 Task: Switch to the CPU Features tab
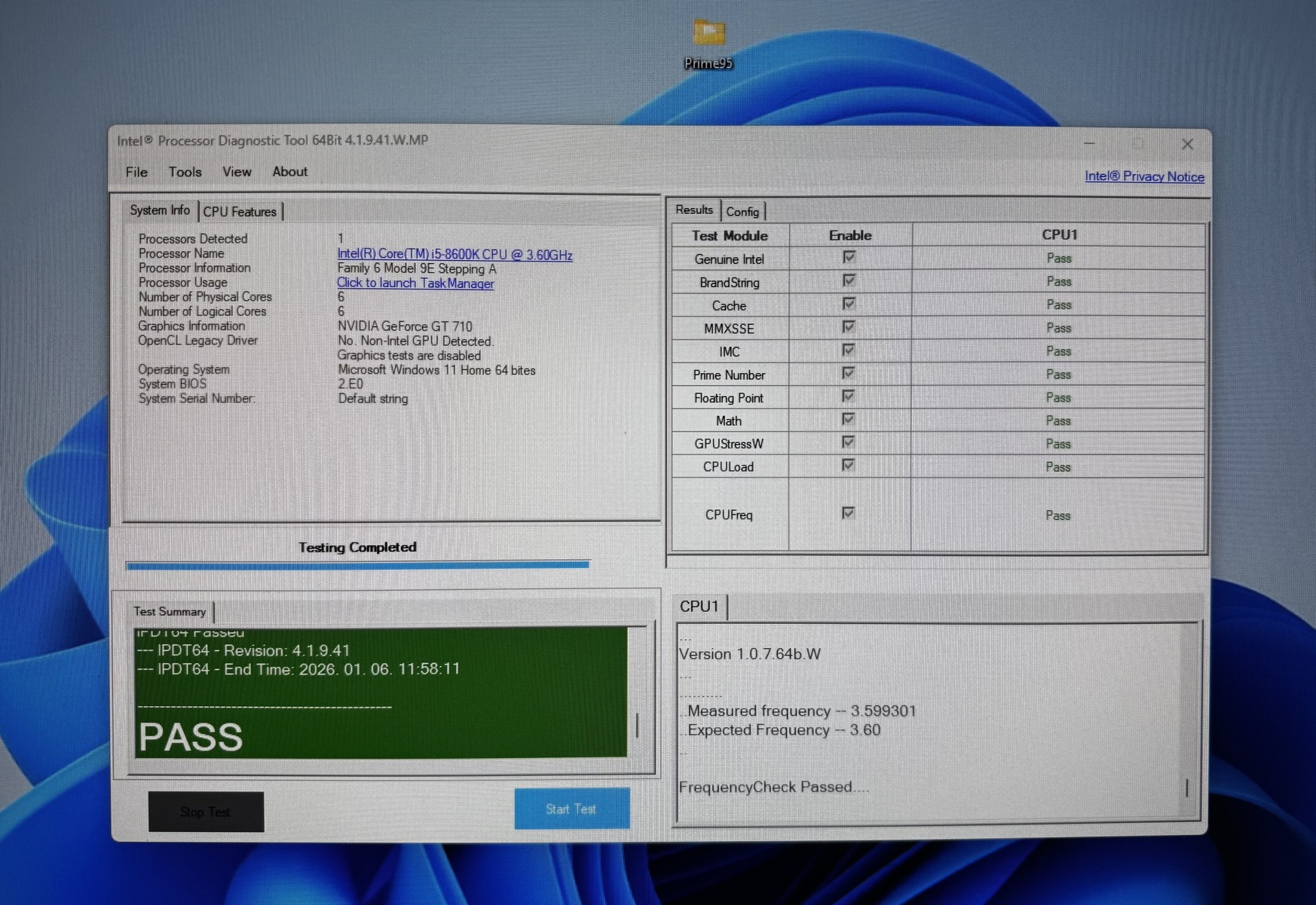coord(240,212)
